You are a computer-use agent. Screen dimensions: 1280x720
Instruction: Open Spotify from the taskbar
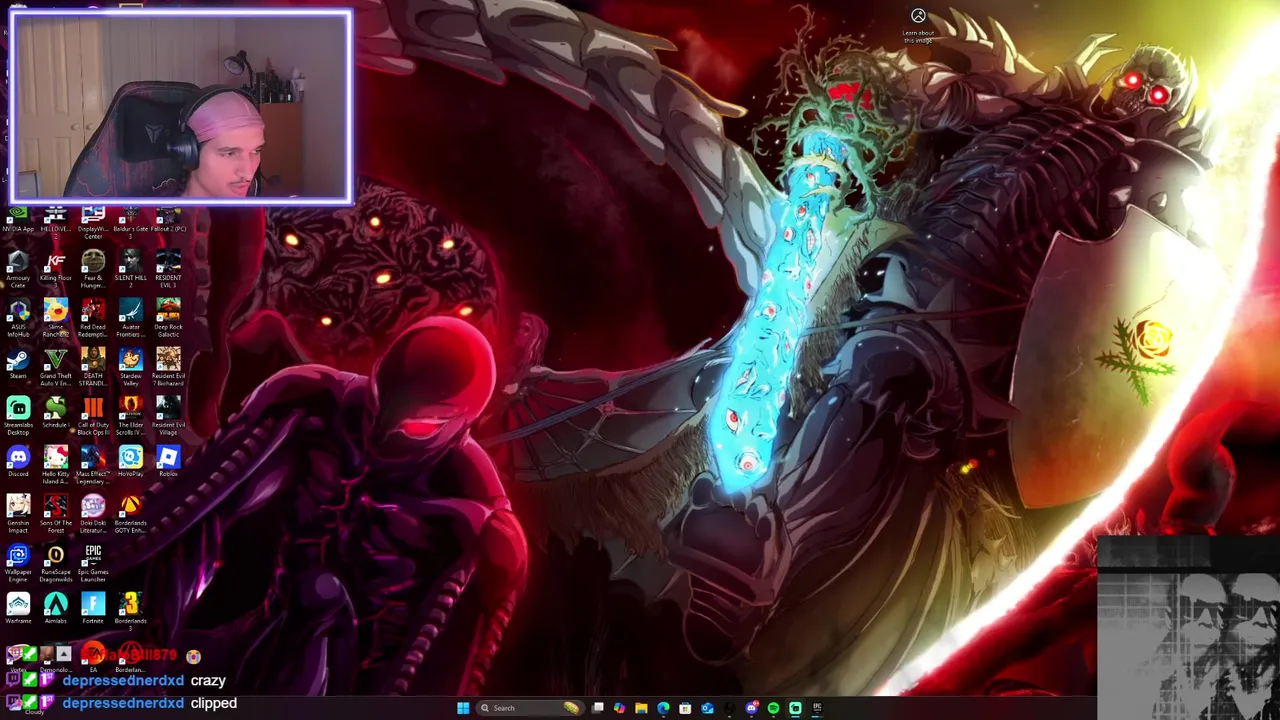click(x=773, y=708)
